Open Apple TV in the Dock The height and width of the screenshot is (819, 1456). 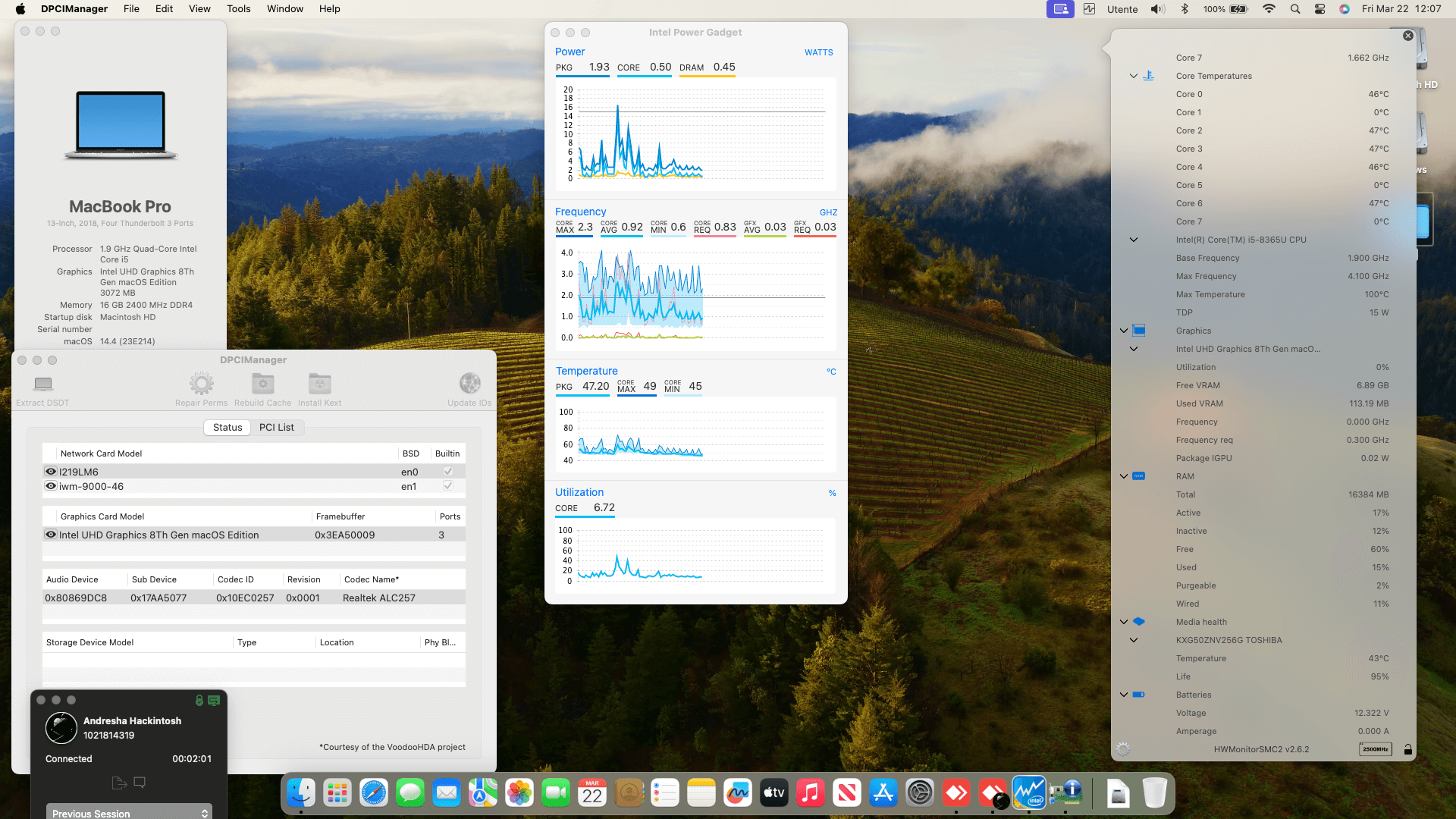pos(774,793)
